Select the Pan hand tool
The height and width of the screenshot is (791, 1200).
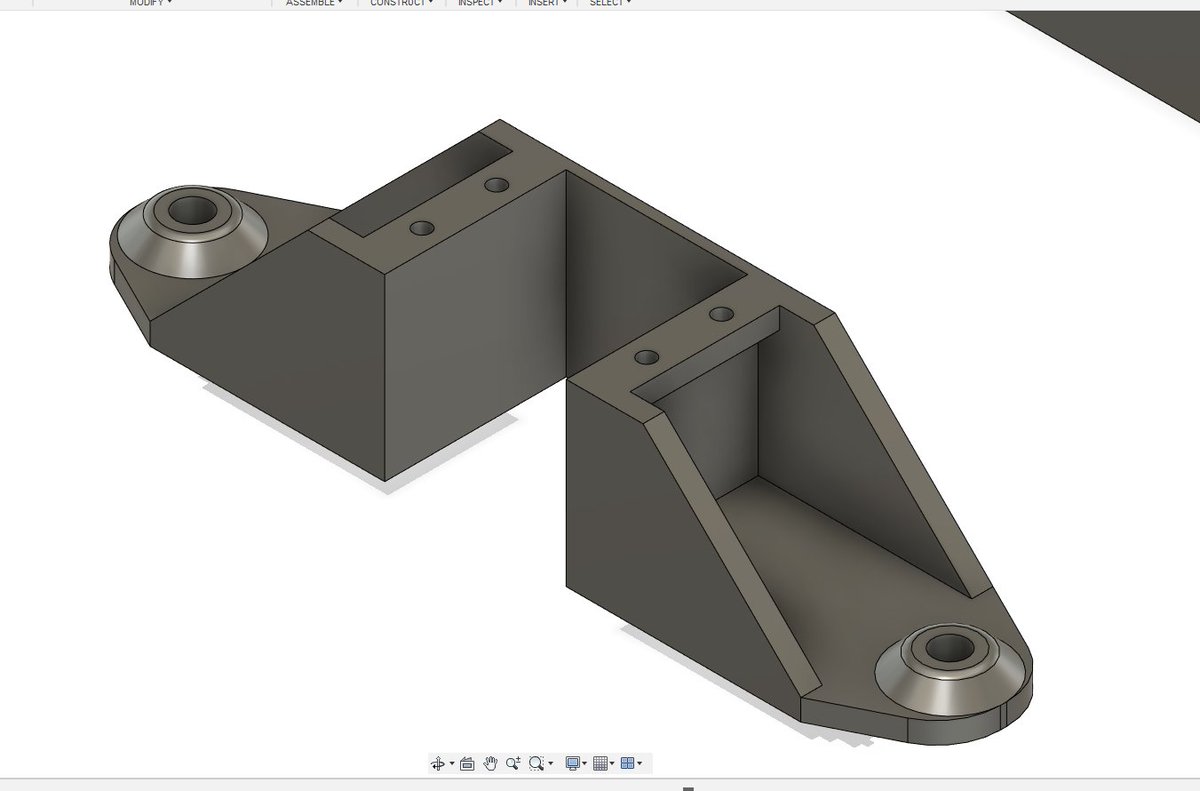(490, 764)
